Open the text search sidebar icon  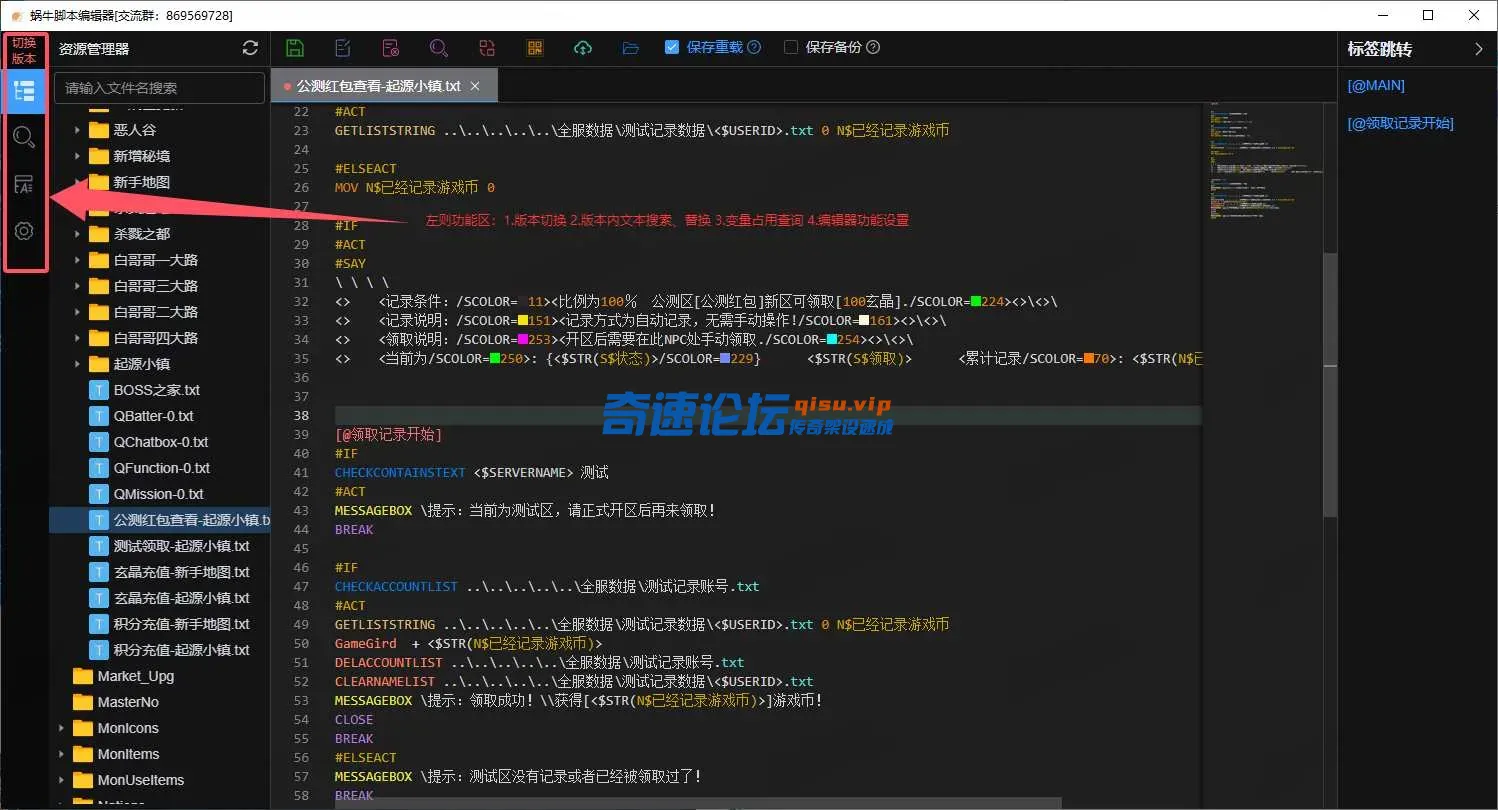[x=24, y=138]
